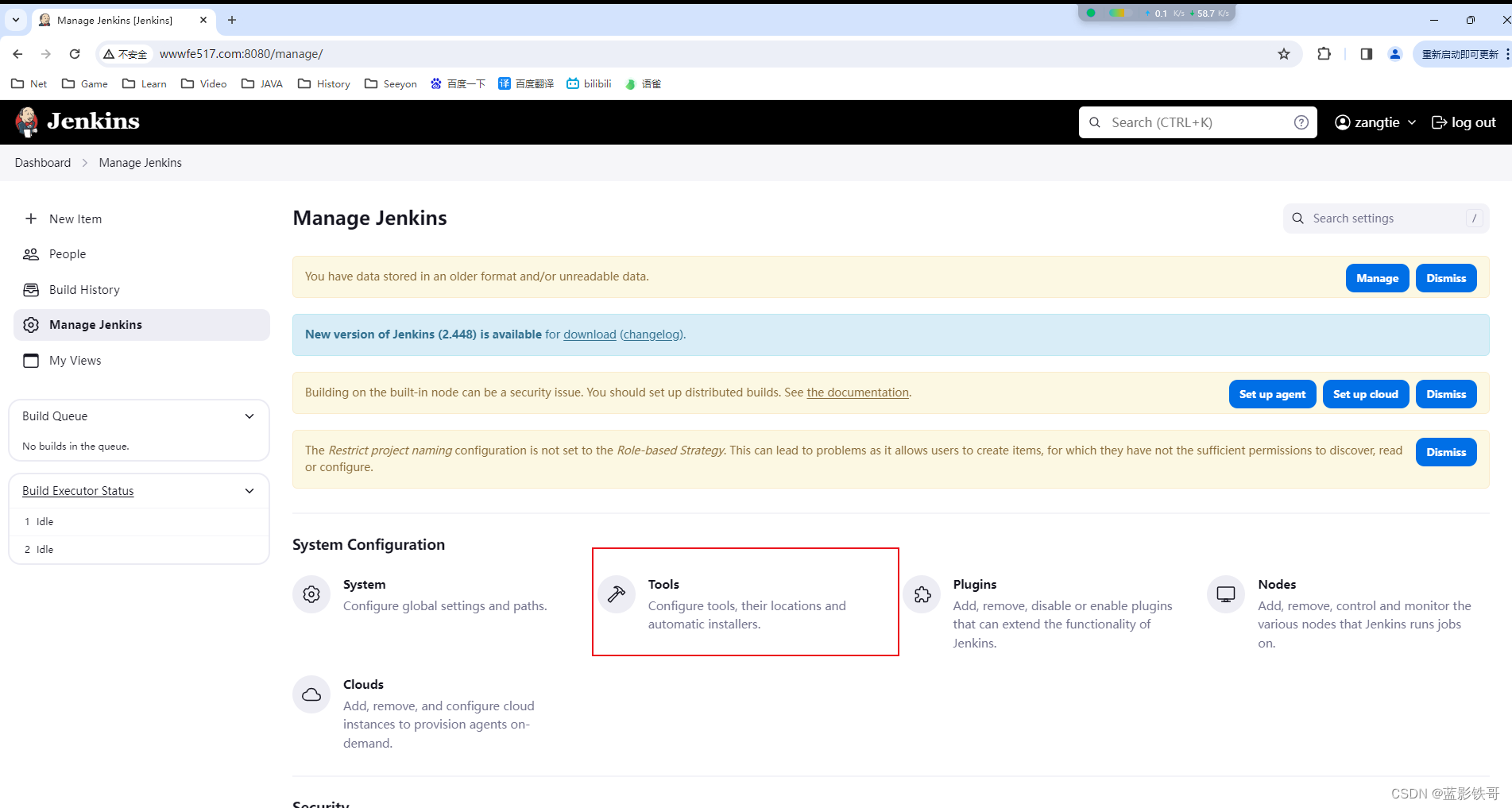This screenshot has height=808, width=1512.
Task: Open the changelog link
Action: click(x=652, y=334)
